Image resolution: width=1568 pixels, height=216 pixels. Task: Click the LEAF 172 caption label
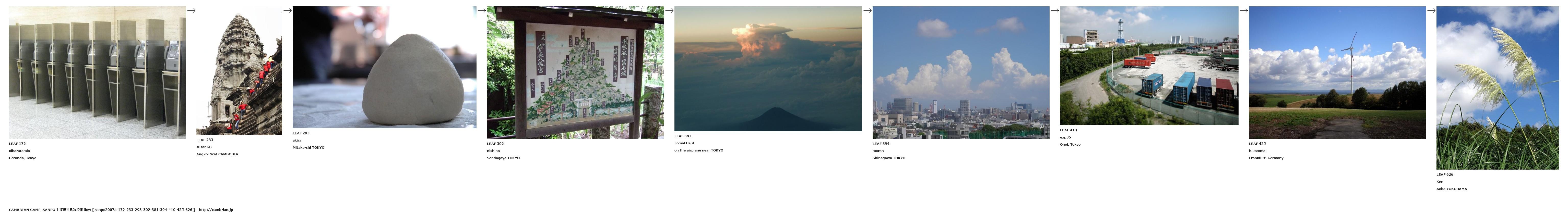tap(17, 144)
